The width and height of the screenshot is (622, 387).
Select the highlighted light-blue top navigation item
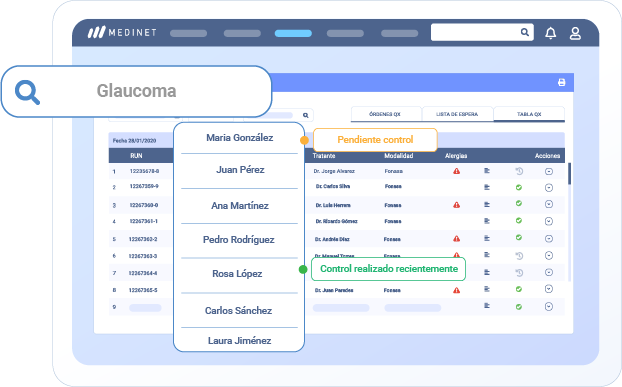tap(293, 33)
